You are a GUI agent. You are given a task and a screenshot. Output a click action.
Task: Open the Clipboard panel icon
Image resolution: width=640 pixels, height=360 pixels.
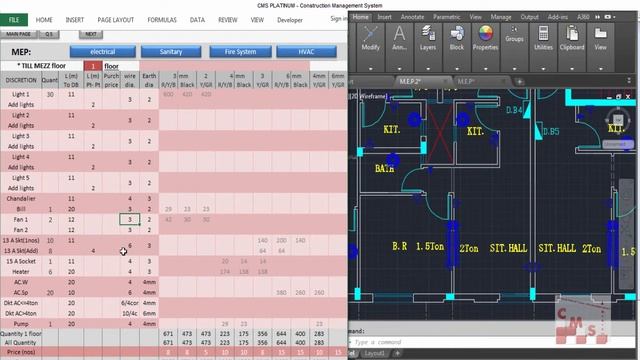(572, 33)
